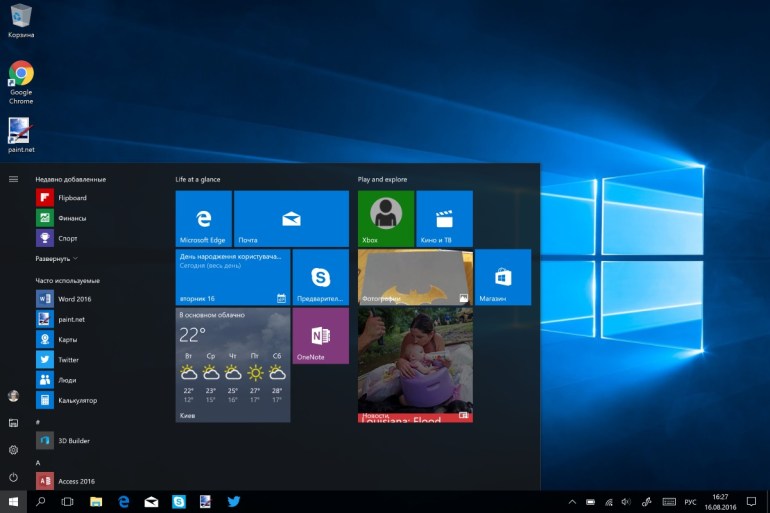Screen dimensions: 770x513
Task: Click the volume speaker tray icon
Action: click(626, 502)
